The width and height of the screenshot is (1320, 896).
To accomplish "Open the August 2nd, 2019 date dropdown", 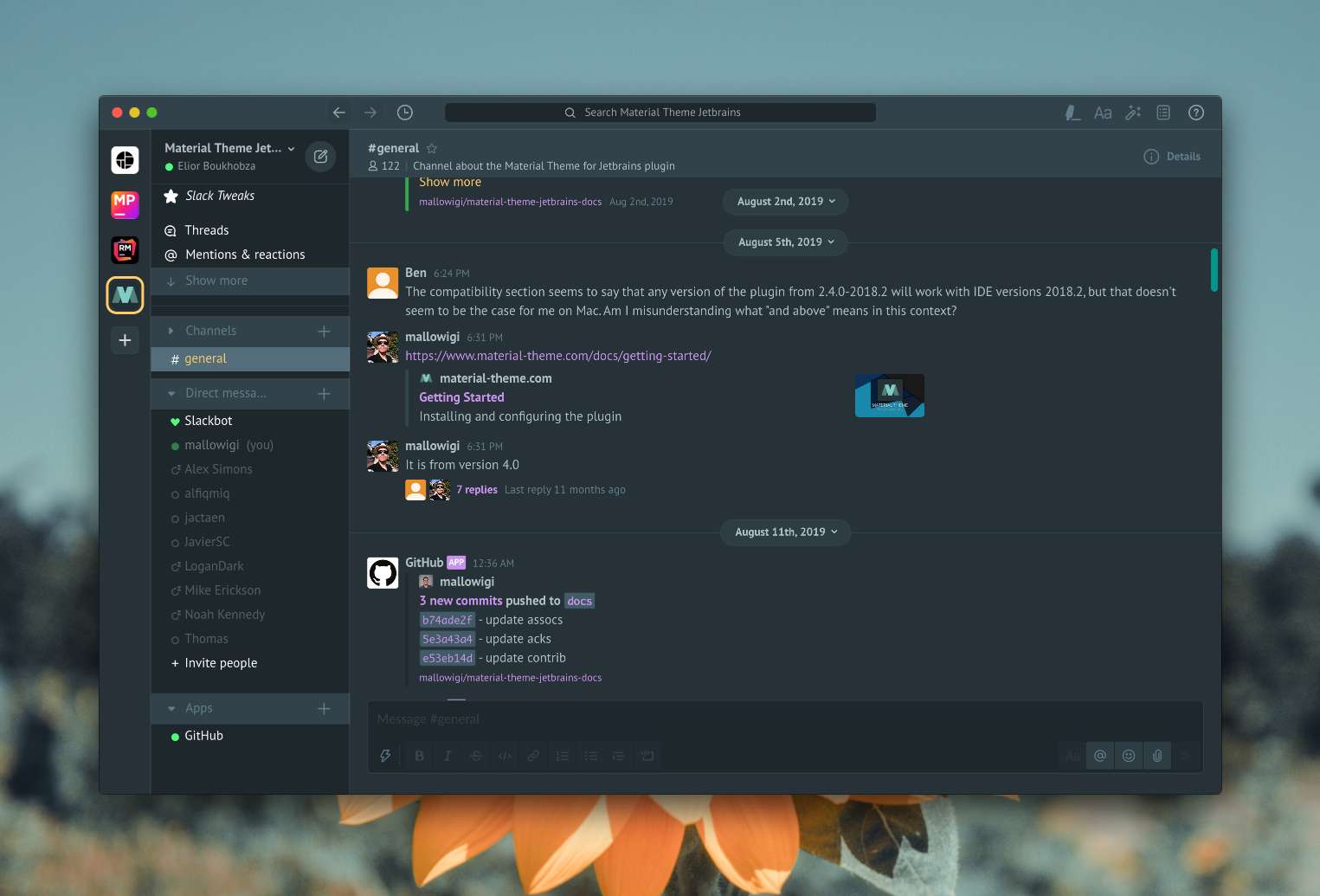I will pyautogui.click(x=786, y=202).
